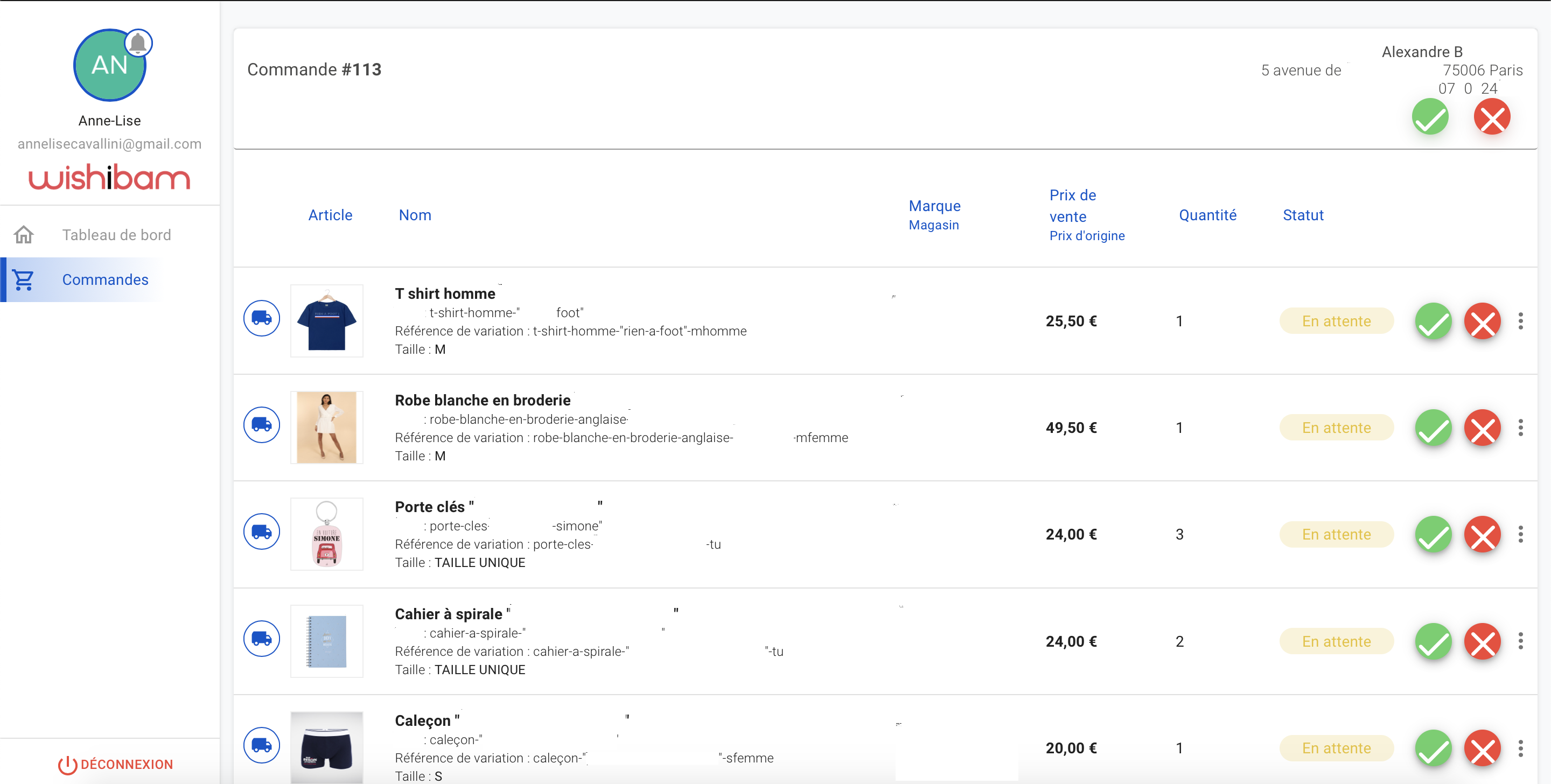
Task: Open the Commandes section in the sidebar
Action: coord(105,279)
